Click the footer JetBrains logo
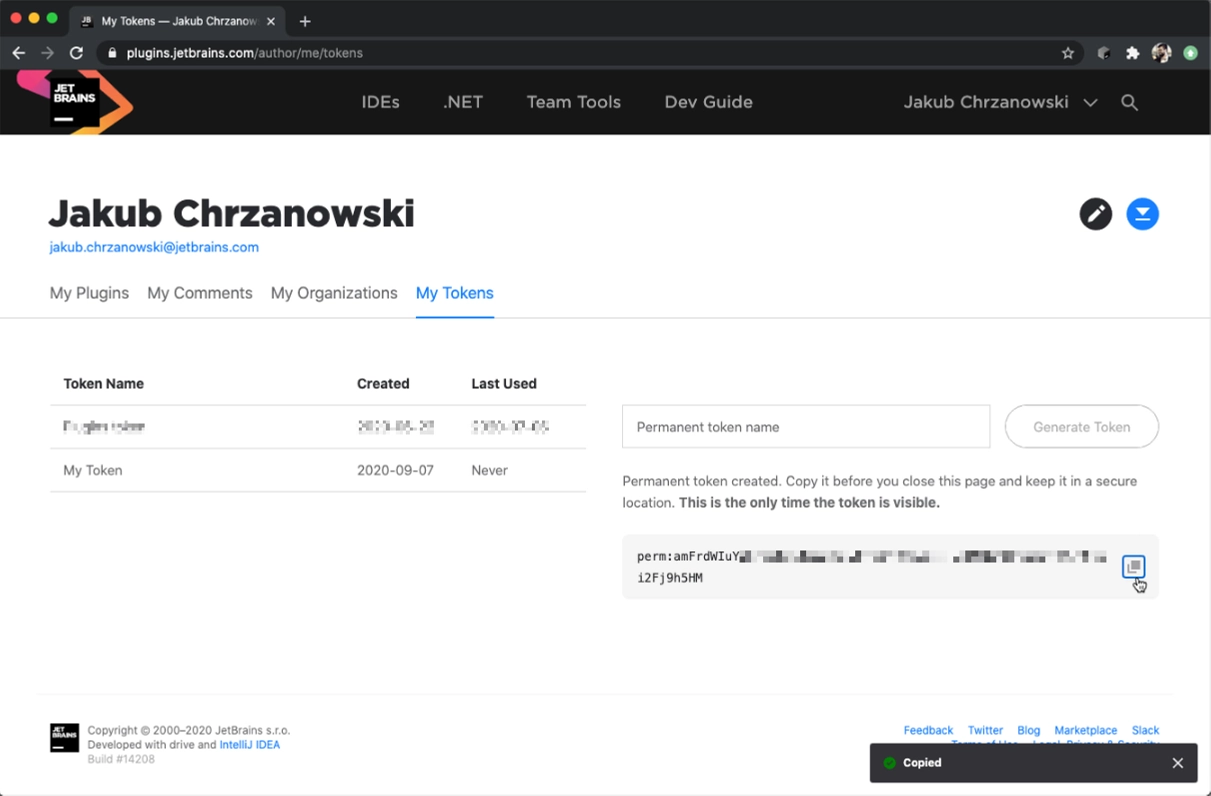The height and width of the screenshot is (796, 1211). coord(64,738)
